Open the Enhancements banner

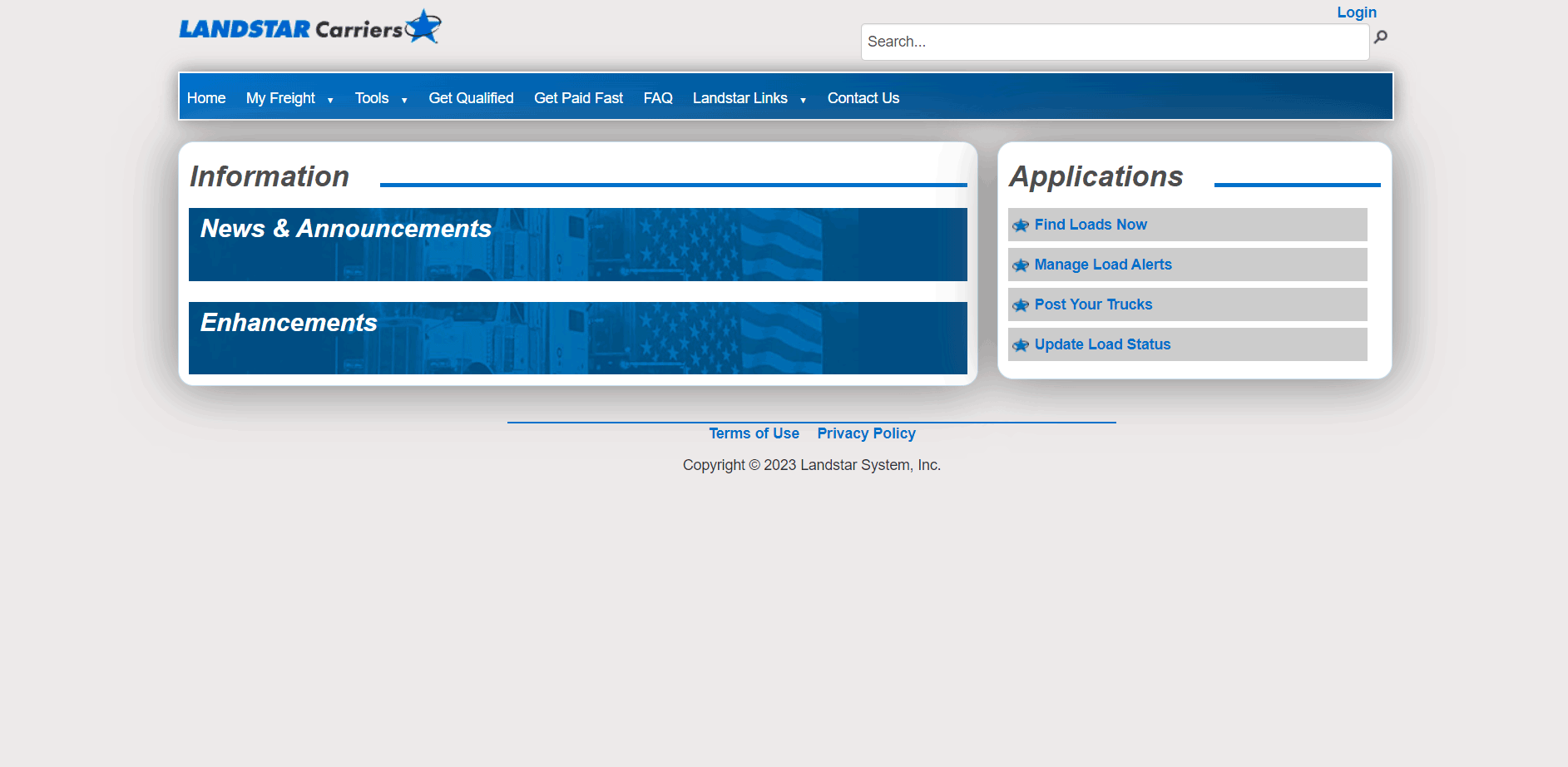[x=577, y=338]
